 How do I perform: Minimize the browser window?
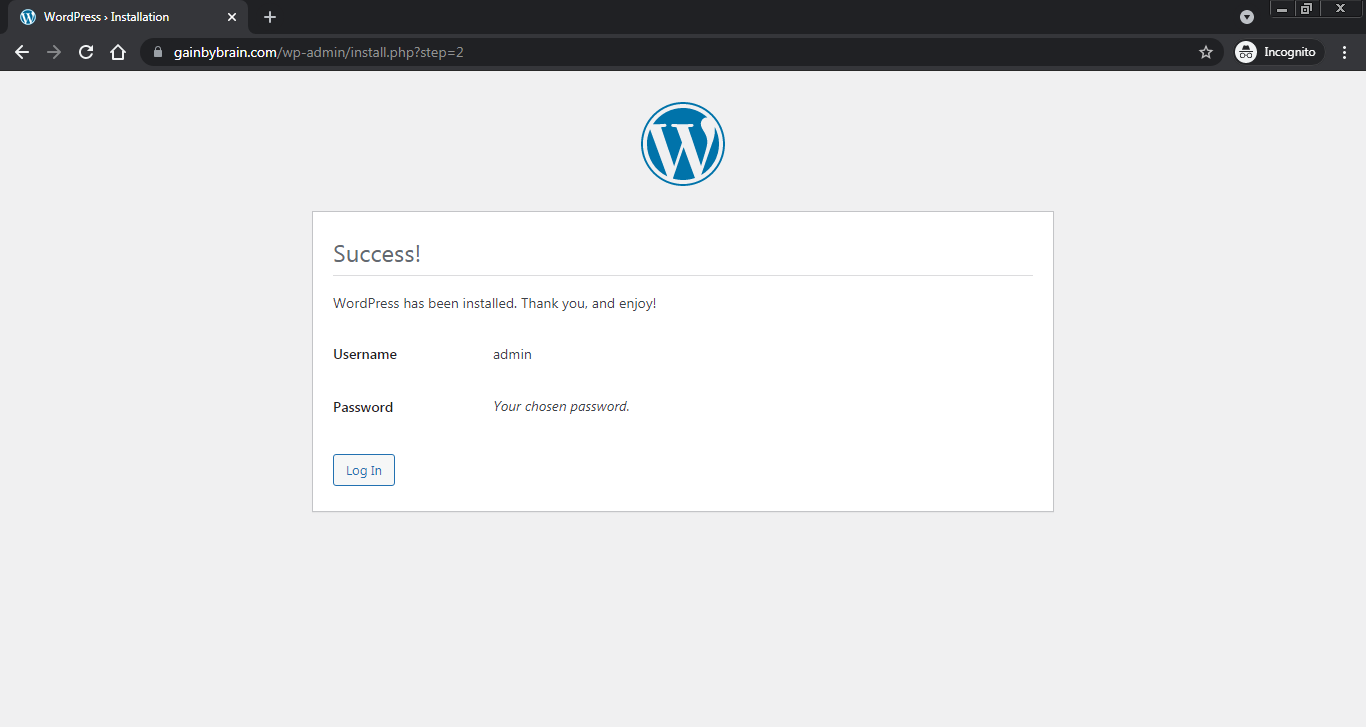point(1282,9)
